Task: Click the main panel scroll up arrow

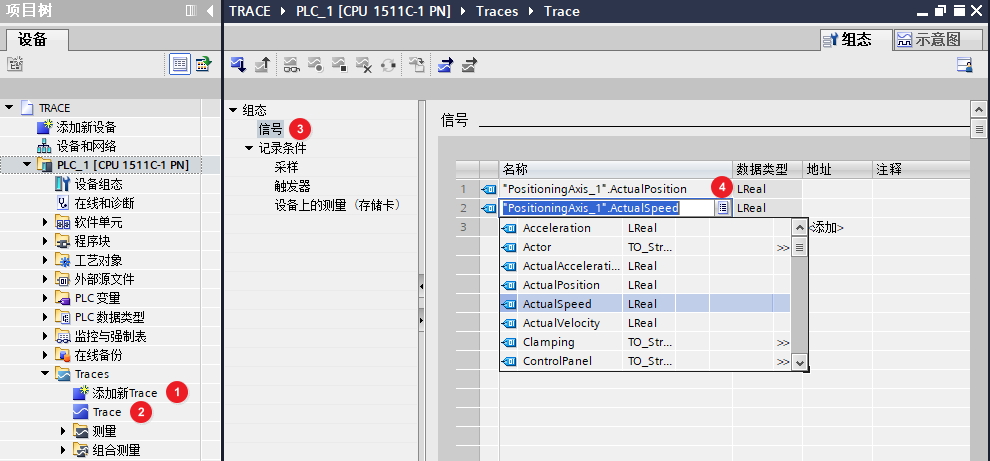Action: click(x=979, y=109)
